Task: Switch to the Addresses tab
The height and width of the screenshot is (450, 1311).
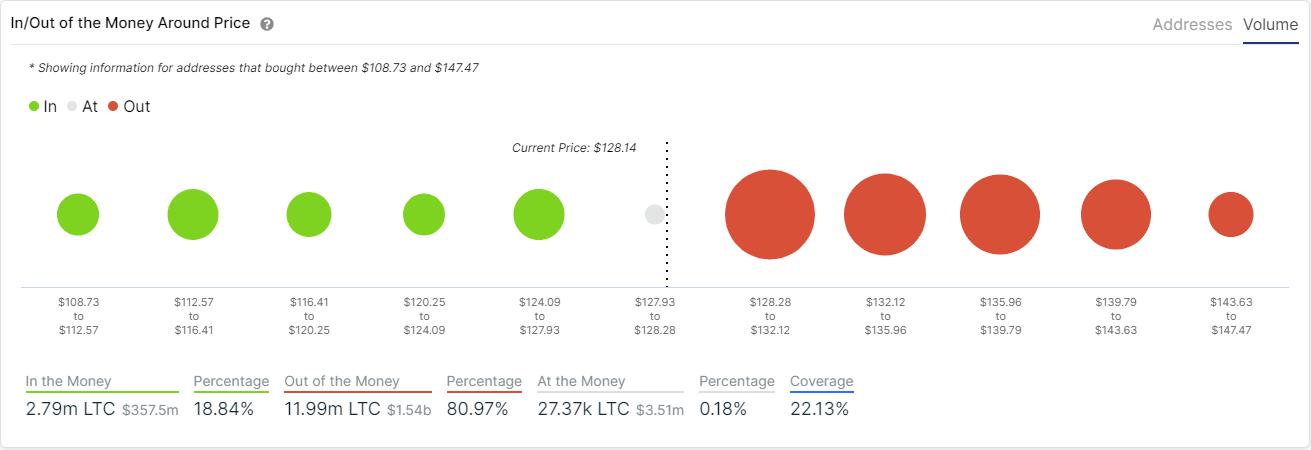Action: click(1192, 25)
